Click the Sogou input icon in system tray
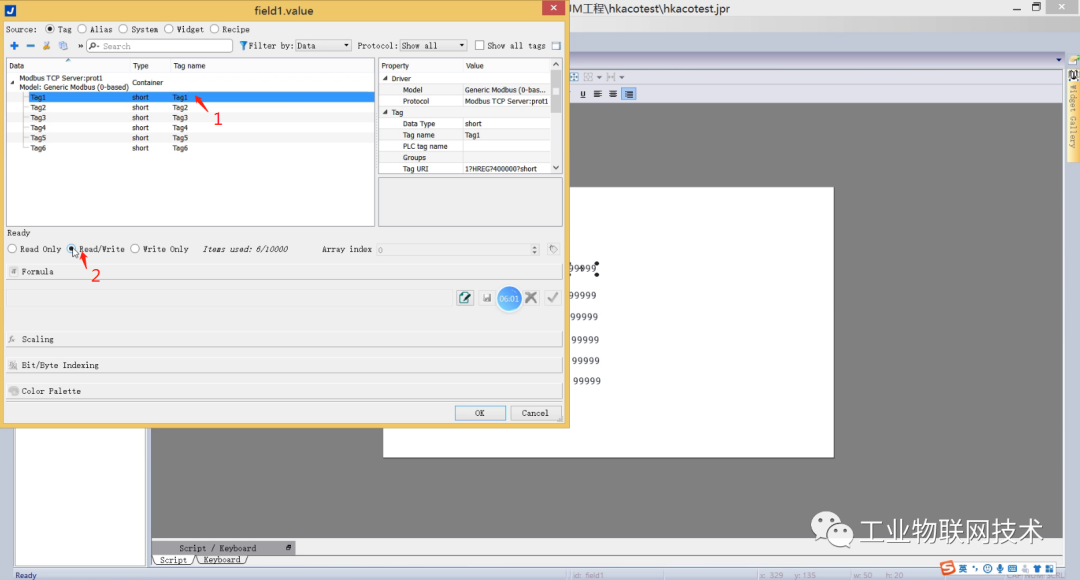 (948, 568)
